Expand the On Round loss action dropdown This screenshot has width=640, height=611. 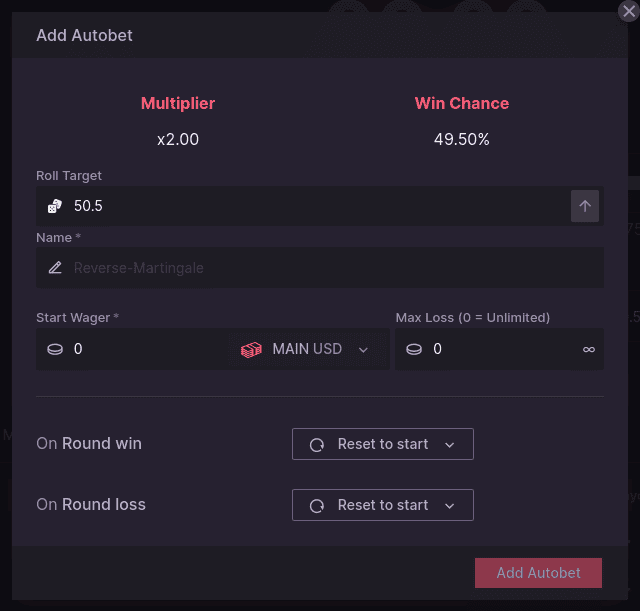tap(382, 505)
